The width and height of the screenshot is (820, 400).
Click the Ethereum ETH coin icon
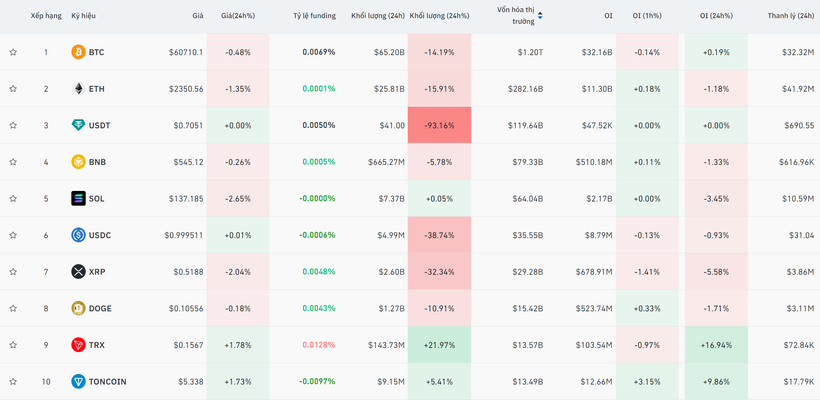78,89
